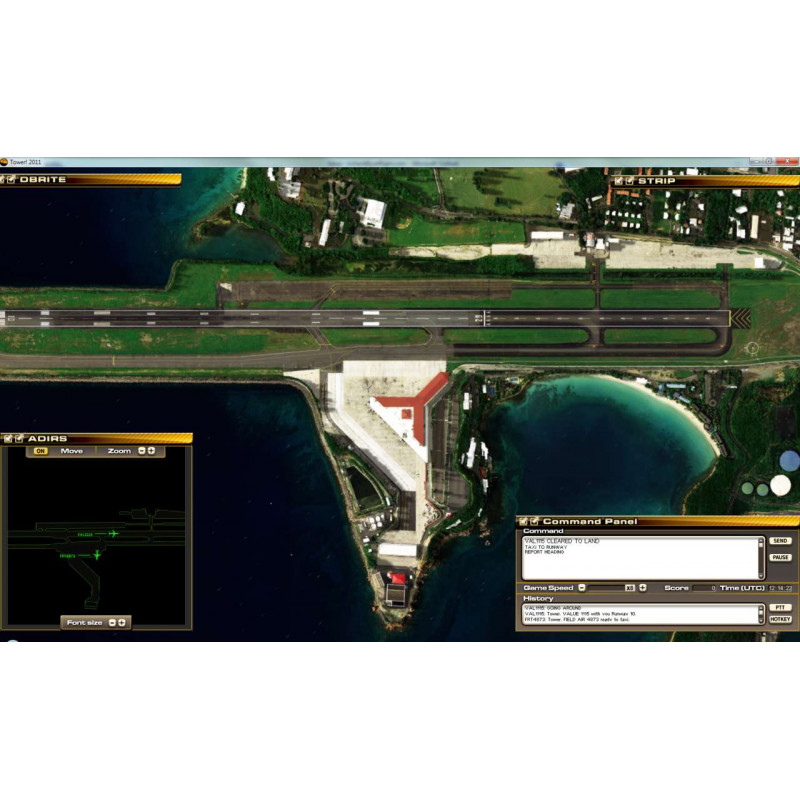
Task: Click Move in the ADIRS toolbar
Action: [71, 451]
